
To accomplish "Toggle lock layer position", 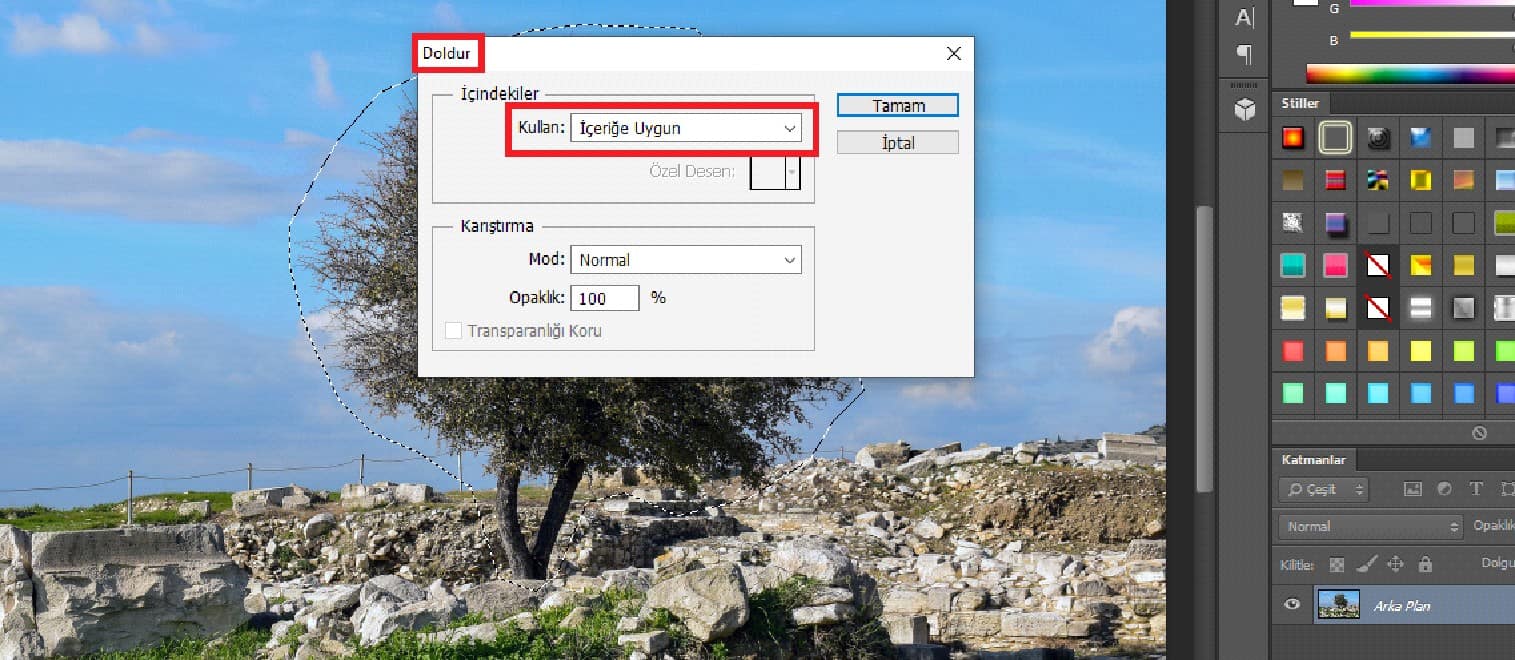I will tap(1397, 564).
